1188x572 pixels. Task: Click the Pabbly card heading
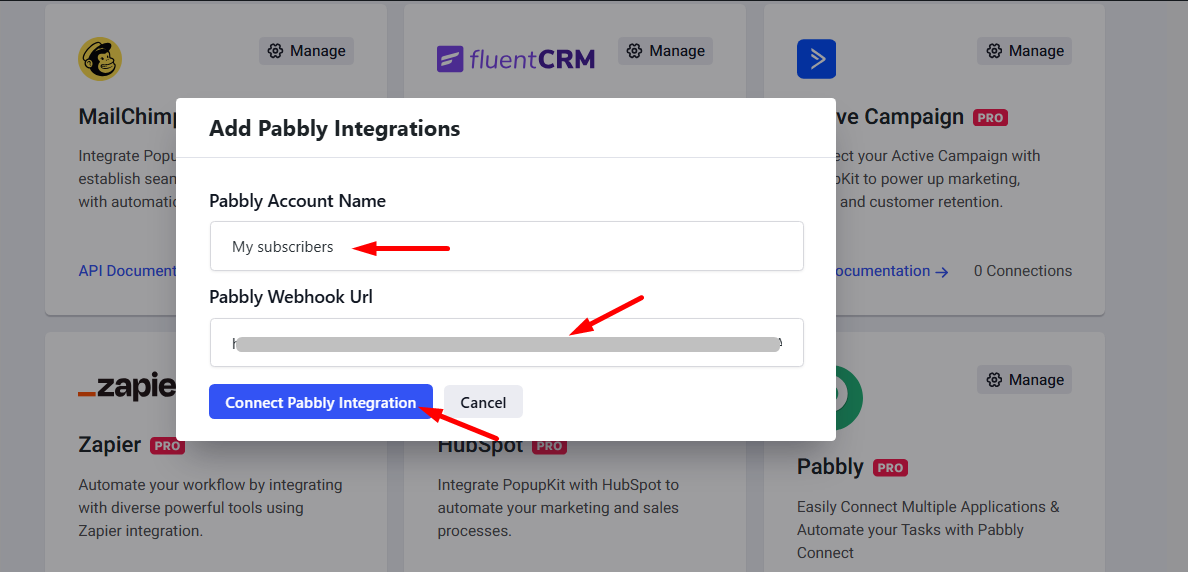point(830,467)
